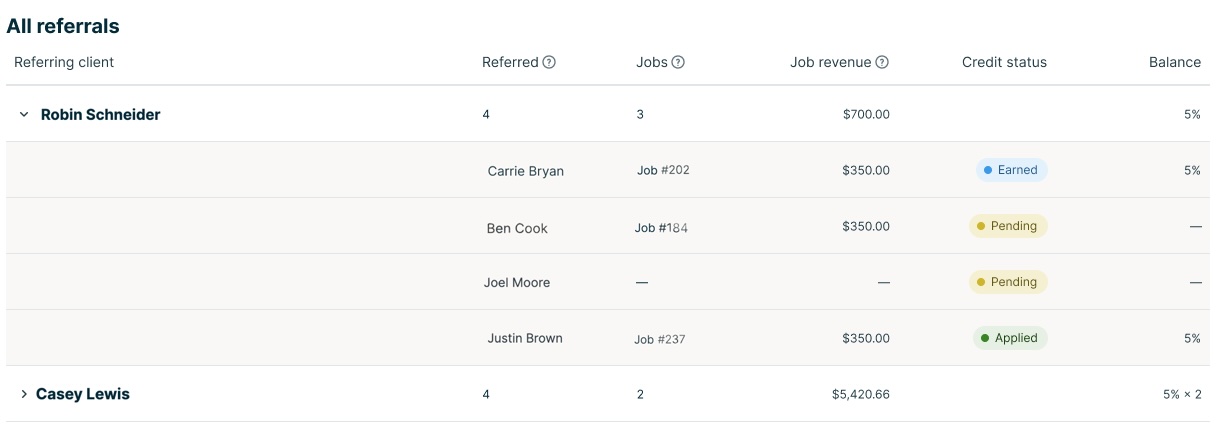Viewport: 1218px width, 424px height.
Task: Open the Job #184 link
Action: click(661, 228)
